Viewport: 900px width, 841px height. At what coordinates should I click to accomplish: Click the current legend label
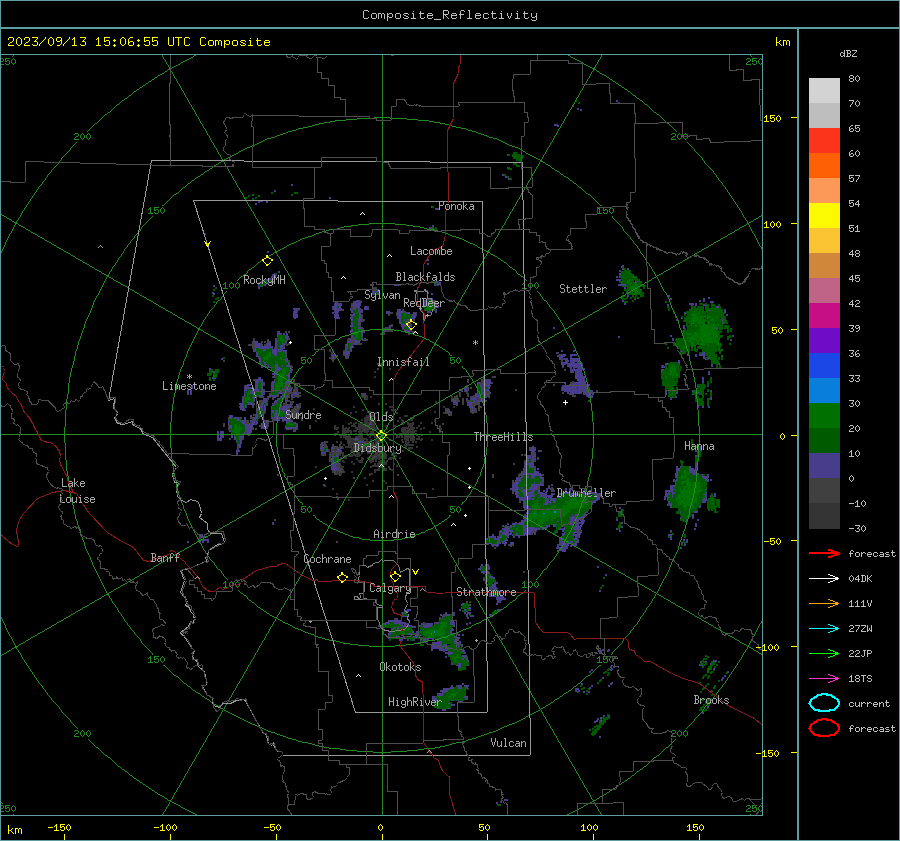point(869,704)
